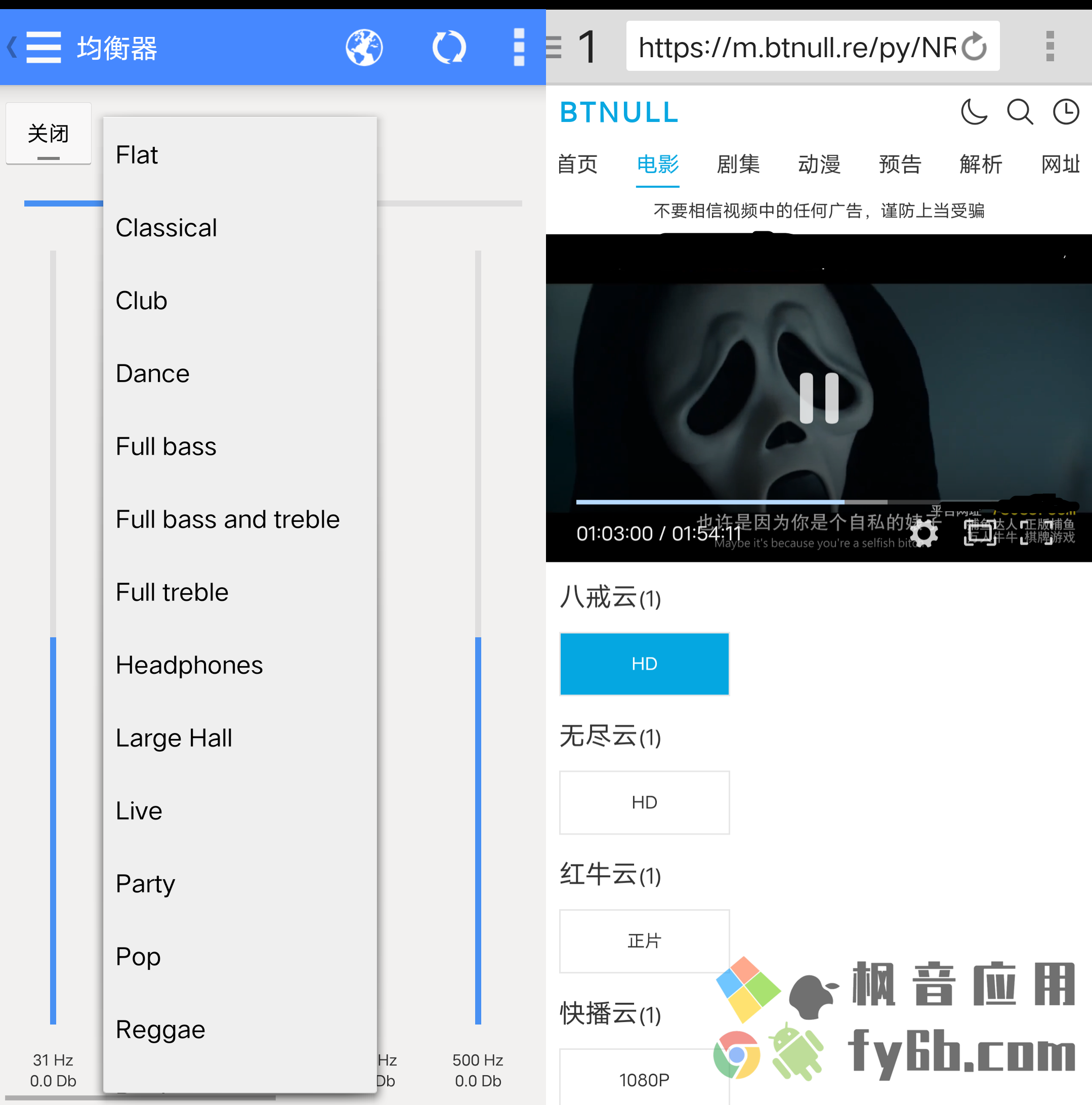Switch to 电影 tab
This screenshot has width=1092, height=1105.
click(657, 164)
